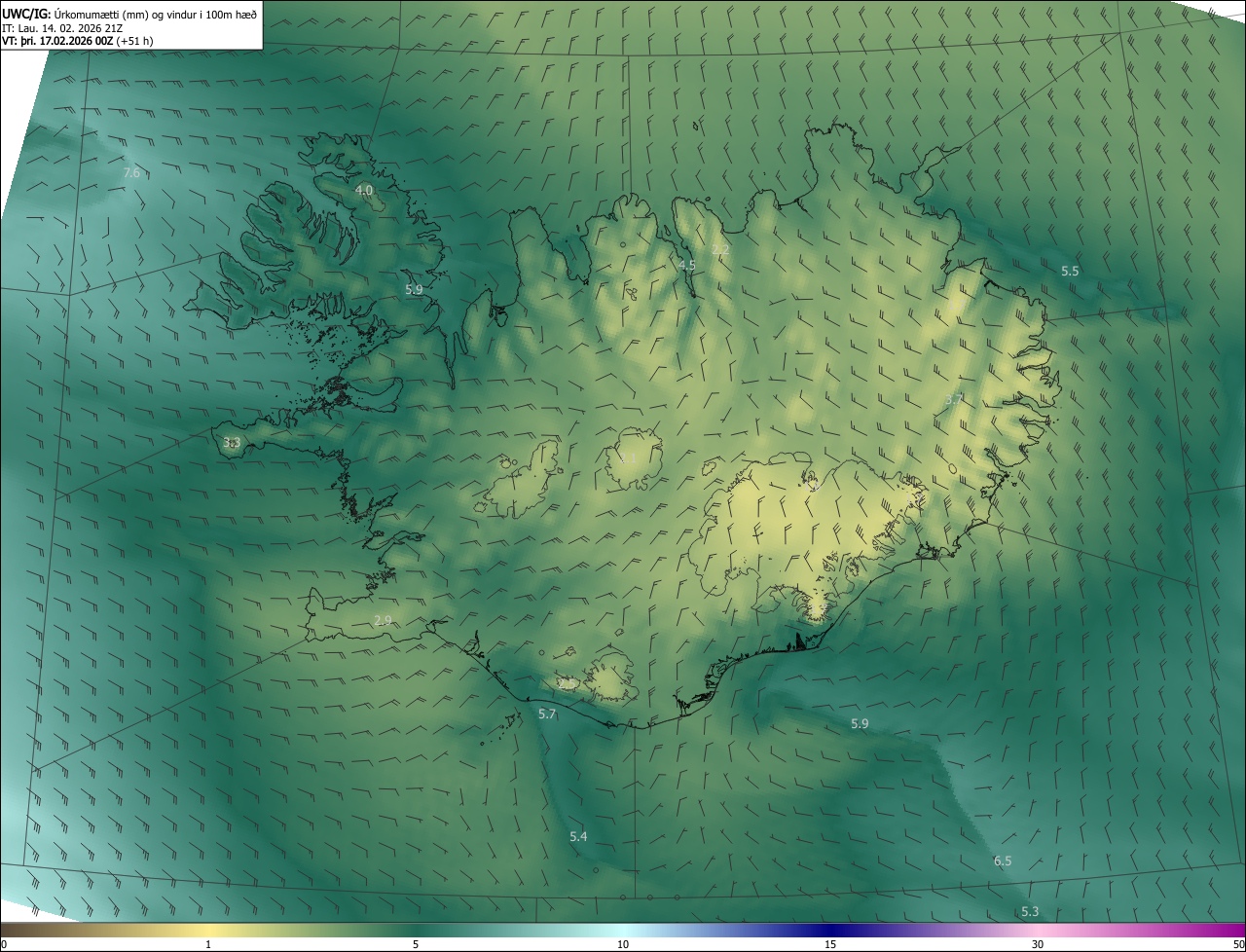The height and width of the screenshot is (952, 1246).
Task: Pick the 5.4 value over the southern sea
Action: pyautogui.click(x=578, y=837)
